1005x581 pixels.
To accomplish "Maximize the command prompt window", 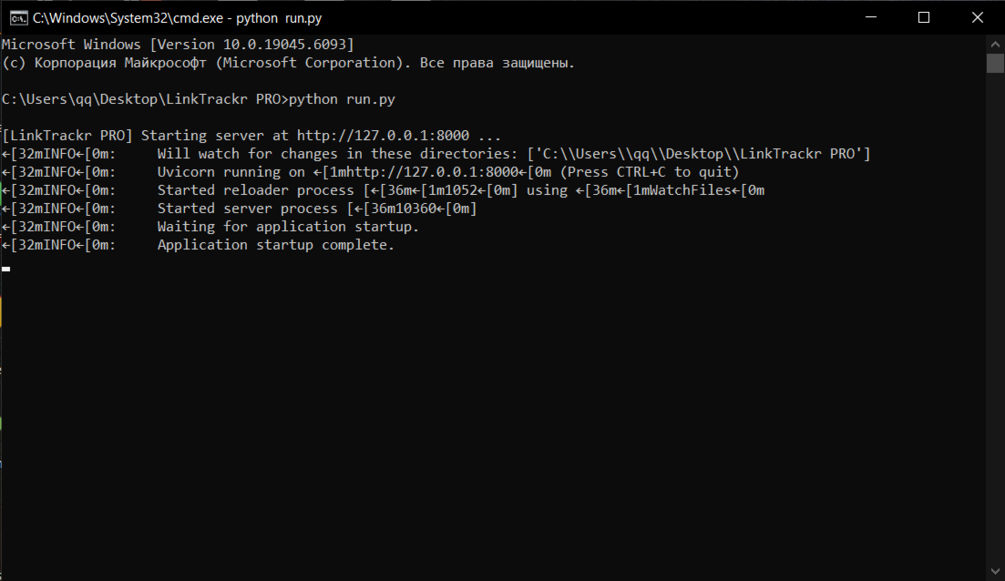I will pos(924,17).
